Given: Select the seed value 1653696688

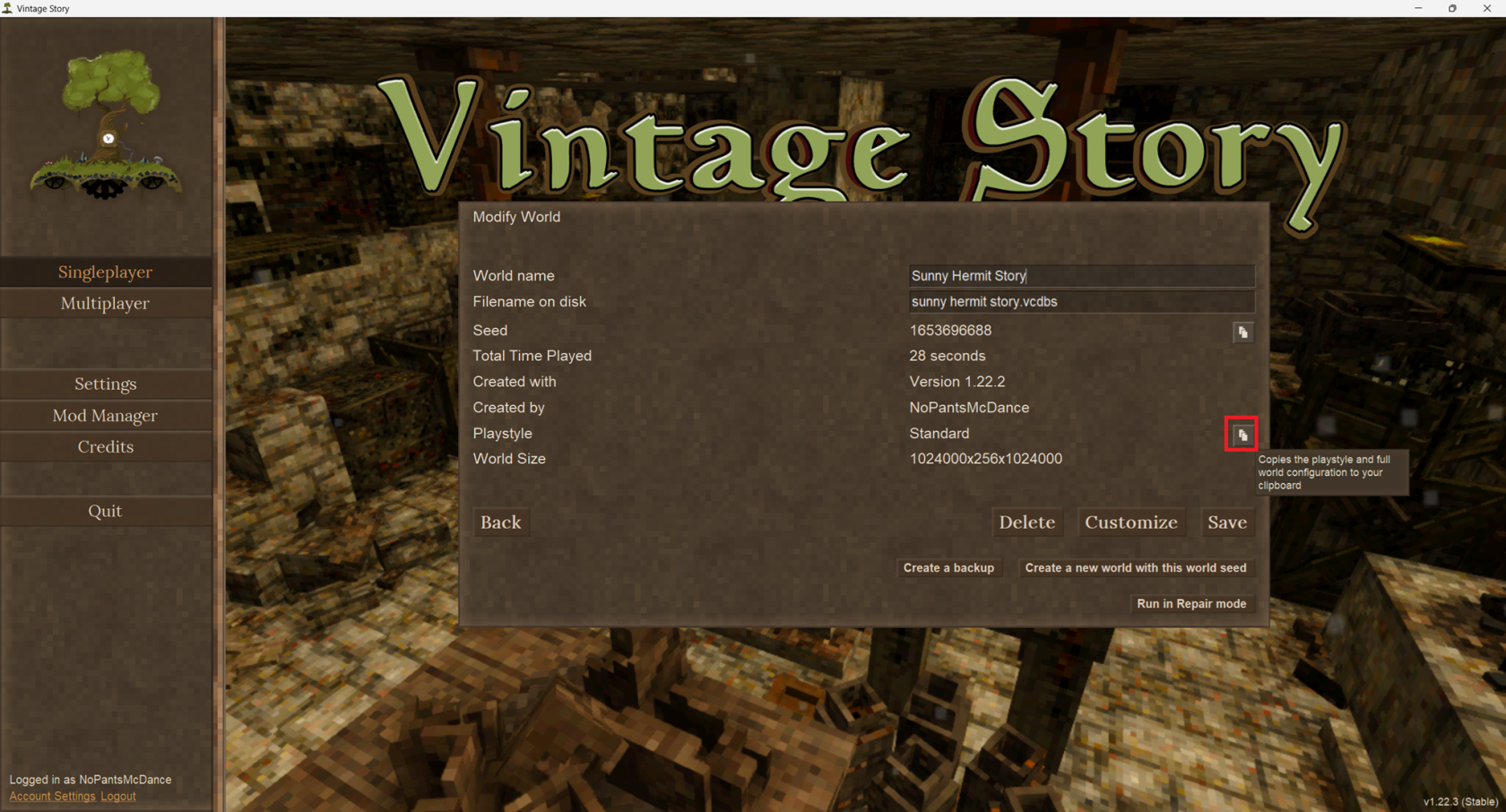Looking at the screenshot, I should 950,331.
